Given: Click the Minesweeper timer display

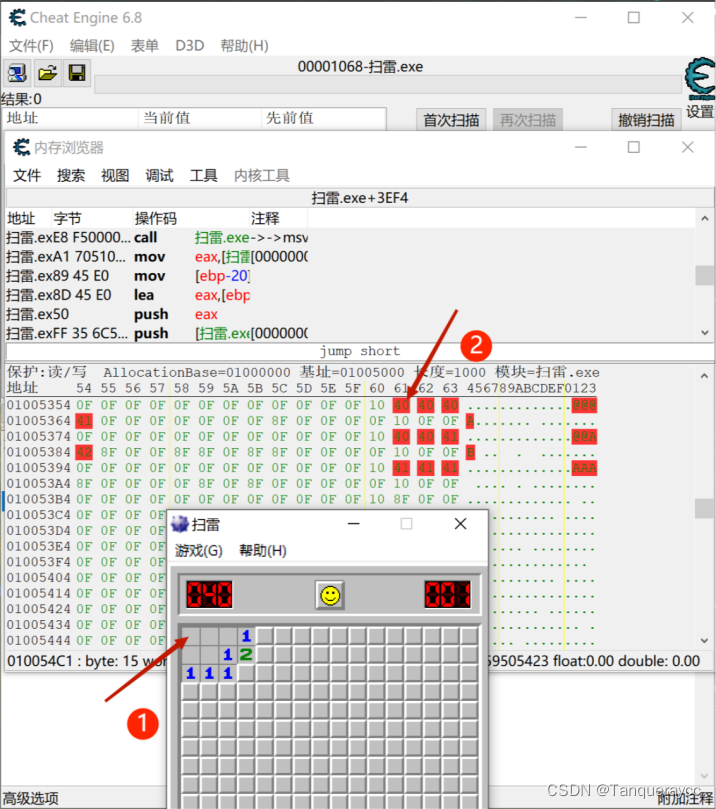Looking at the screenshot, I should tap(448, 594).
